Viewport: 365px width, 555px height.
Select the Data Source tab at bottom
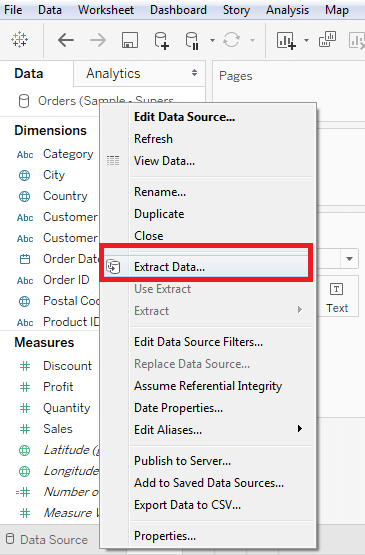[47, 539]
